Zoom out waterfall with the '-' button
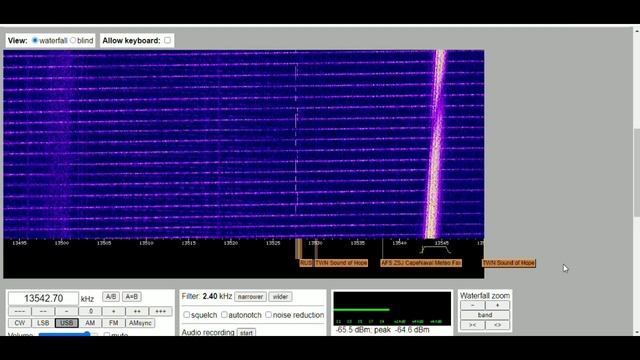This screenshot has height=360, width=640. click(x=473, y=305)
